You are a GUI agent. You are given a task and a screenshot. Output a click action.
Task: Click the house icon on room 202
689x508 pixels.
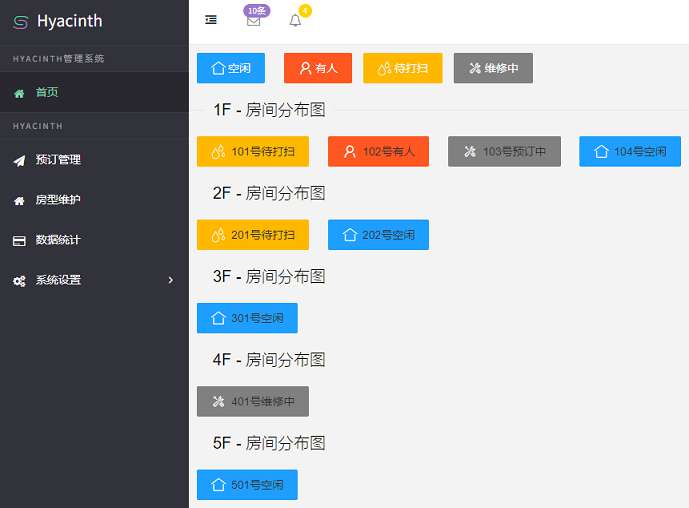(350, 235)
